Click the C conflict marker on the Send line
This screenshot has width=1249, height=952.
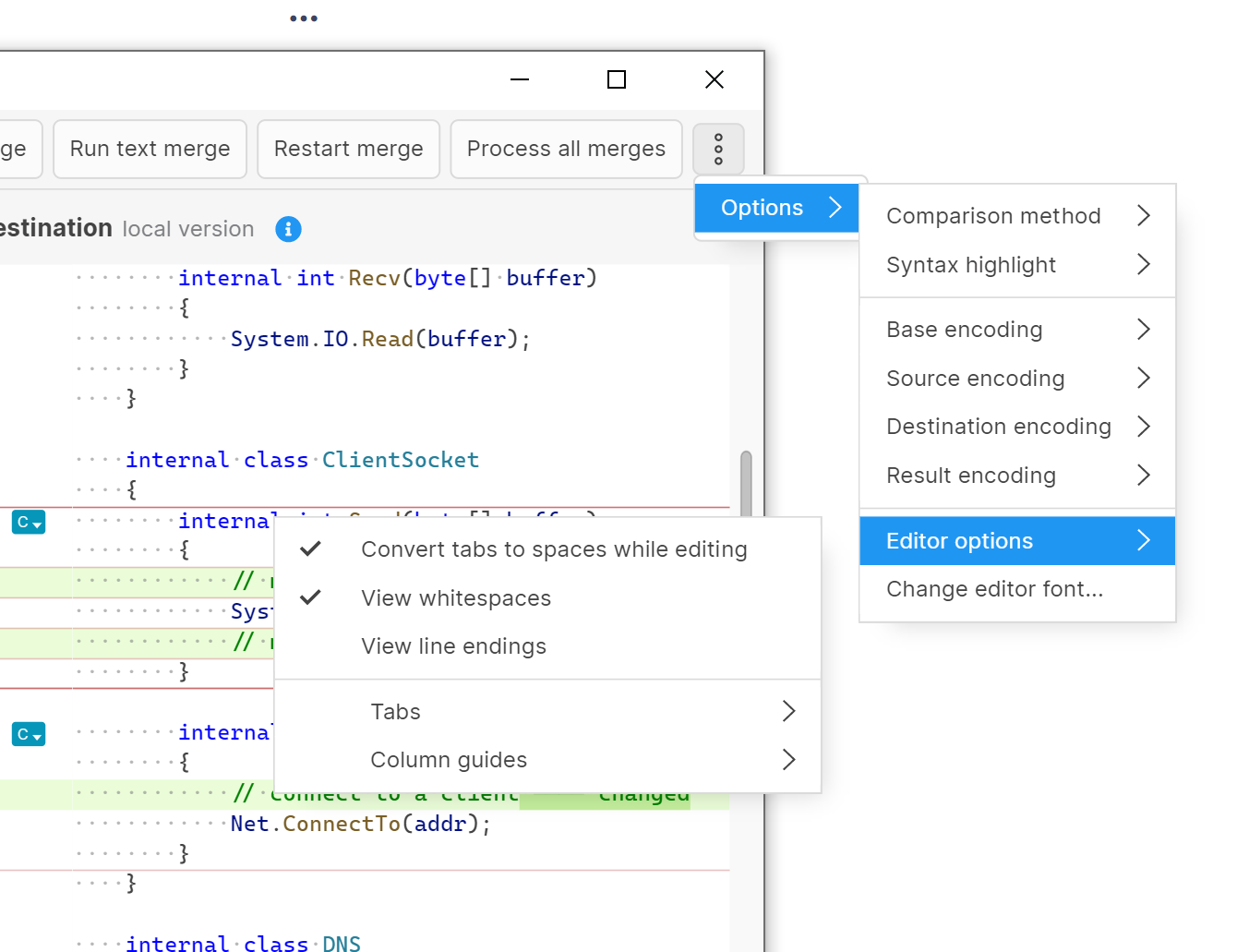click(x=28, y=522)
